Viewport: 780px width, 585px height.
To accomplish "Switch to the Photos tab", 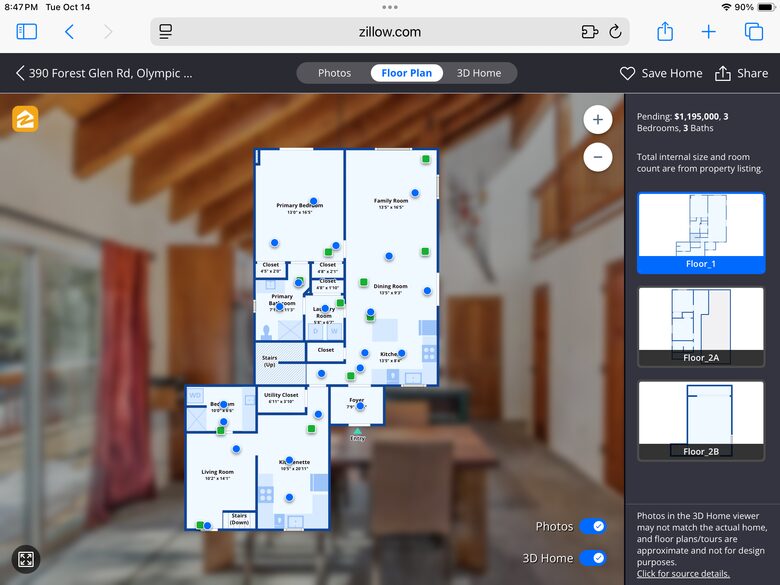I will [334, 73].
